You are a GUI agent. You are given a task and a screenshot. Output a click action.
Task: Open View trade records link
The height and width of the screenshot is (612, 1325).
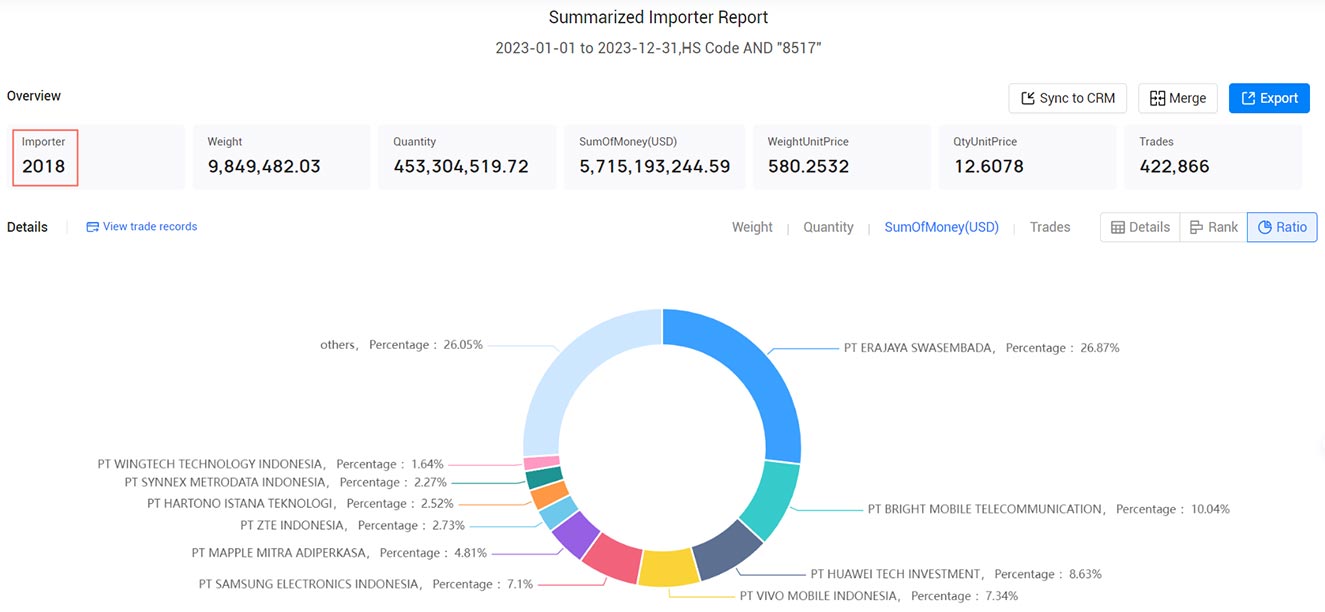(x=142, y=227)
